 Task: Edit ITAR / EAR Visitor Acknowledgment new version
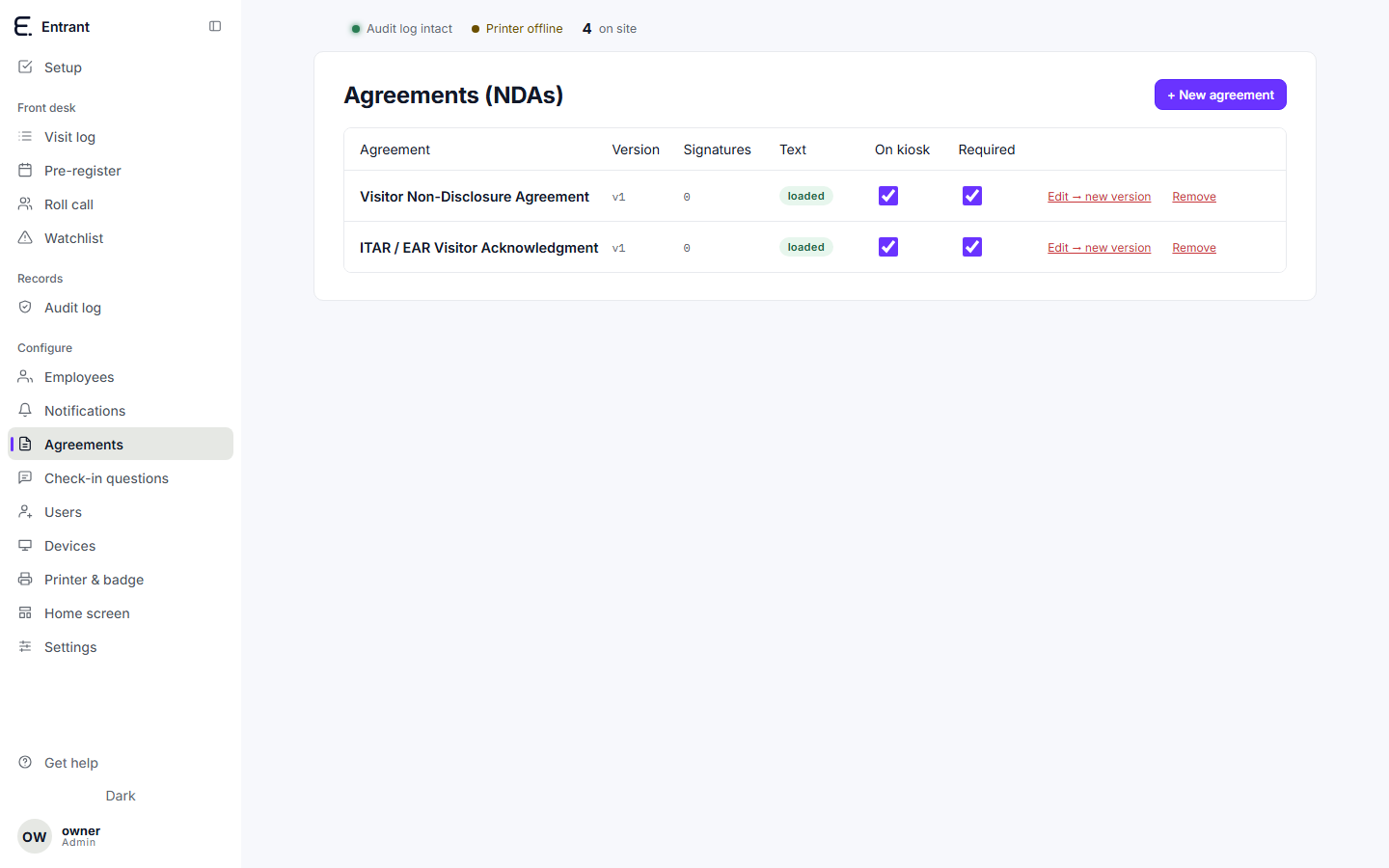coord(1099,248)
